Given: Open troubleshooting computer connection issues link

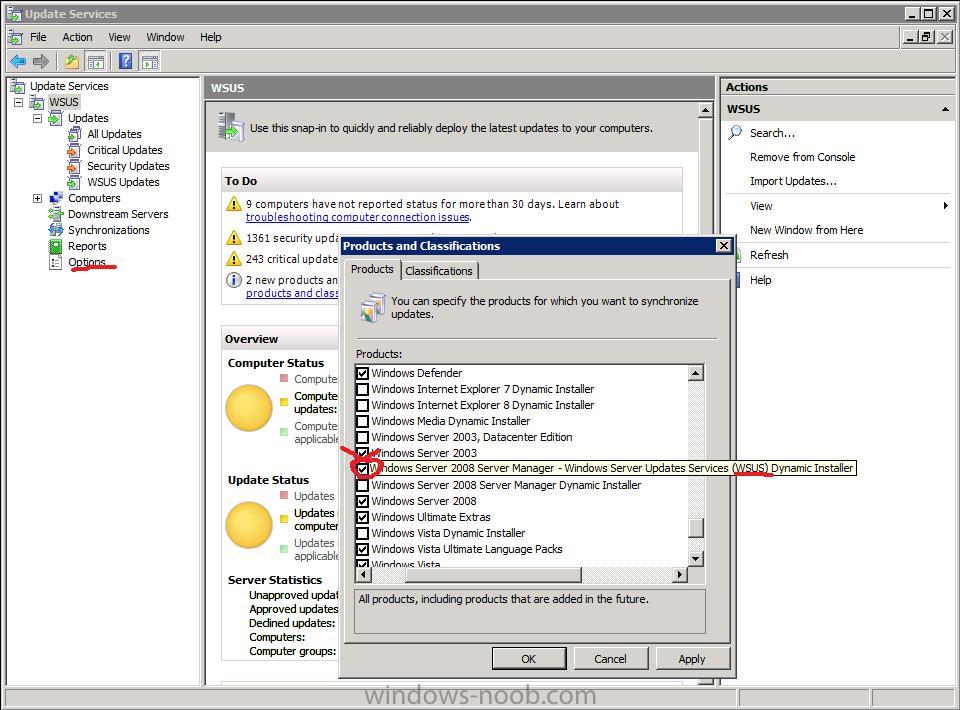Looking at the screenshot, I should (358, 217).
